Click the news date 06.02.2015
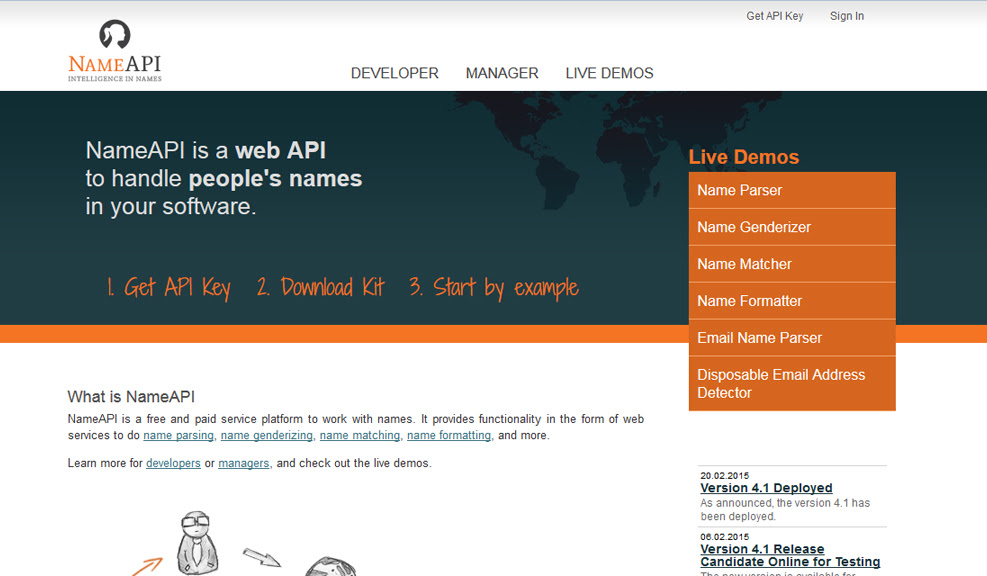This screenshot has width=987, height=576. tap(725, 537)
